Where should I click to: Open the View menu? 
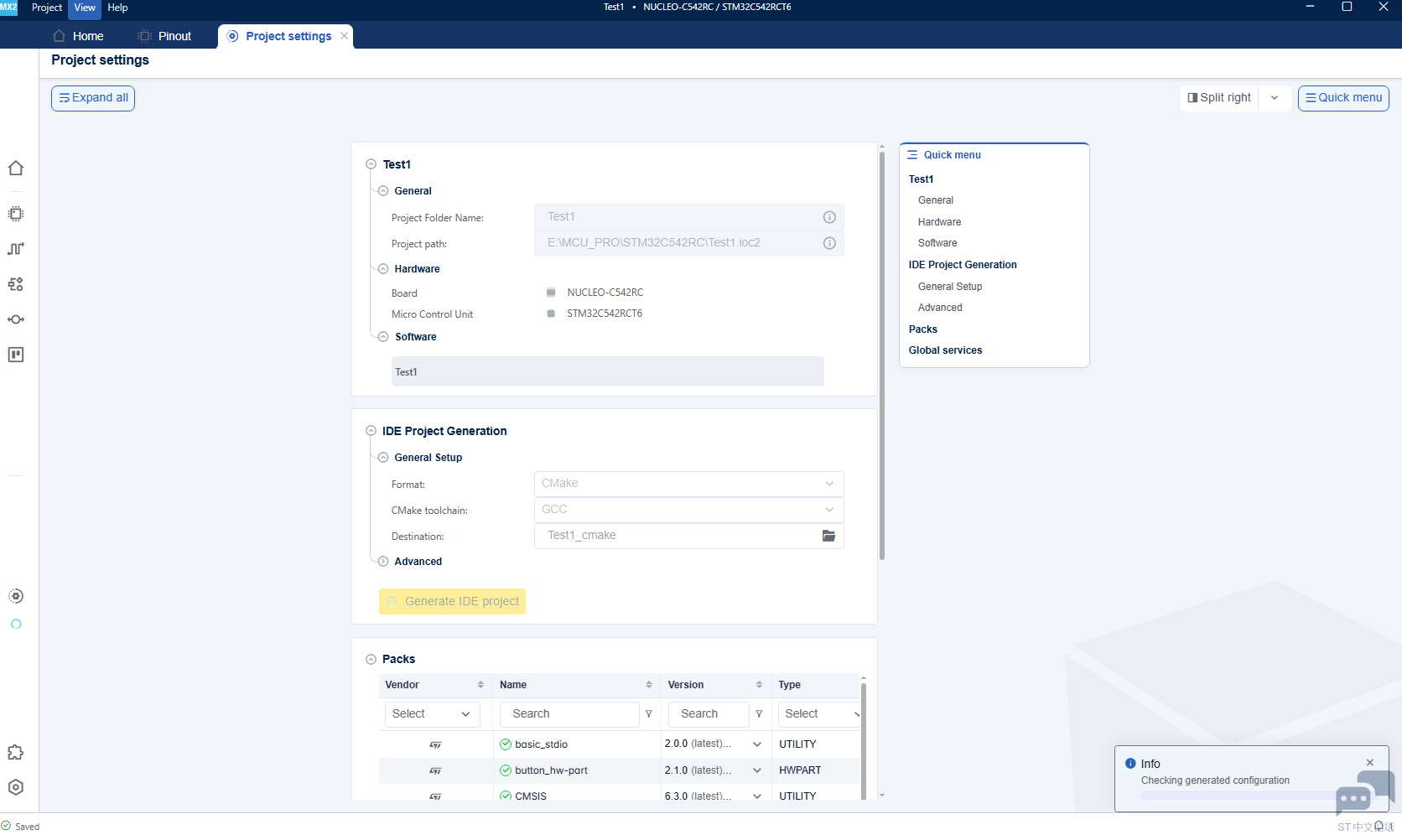[x=85, y=8]
